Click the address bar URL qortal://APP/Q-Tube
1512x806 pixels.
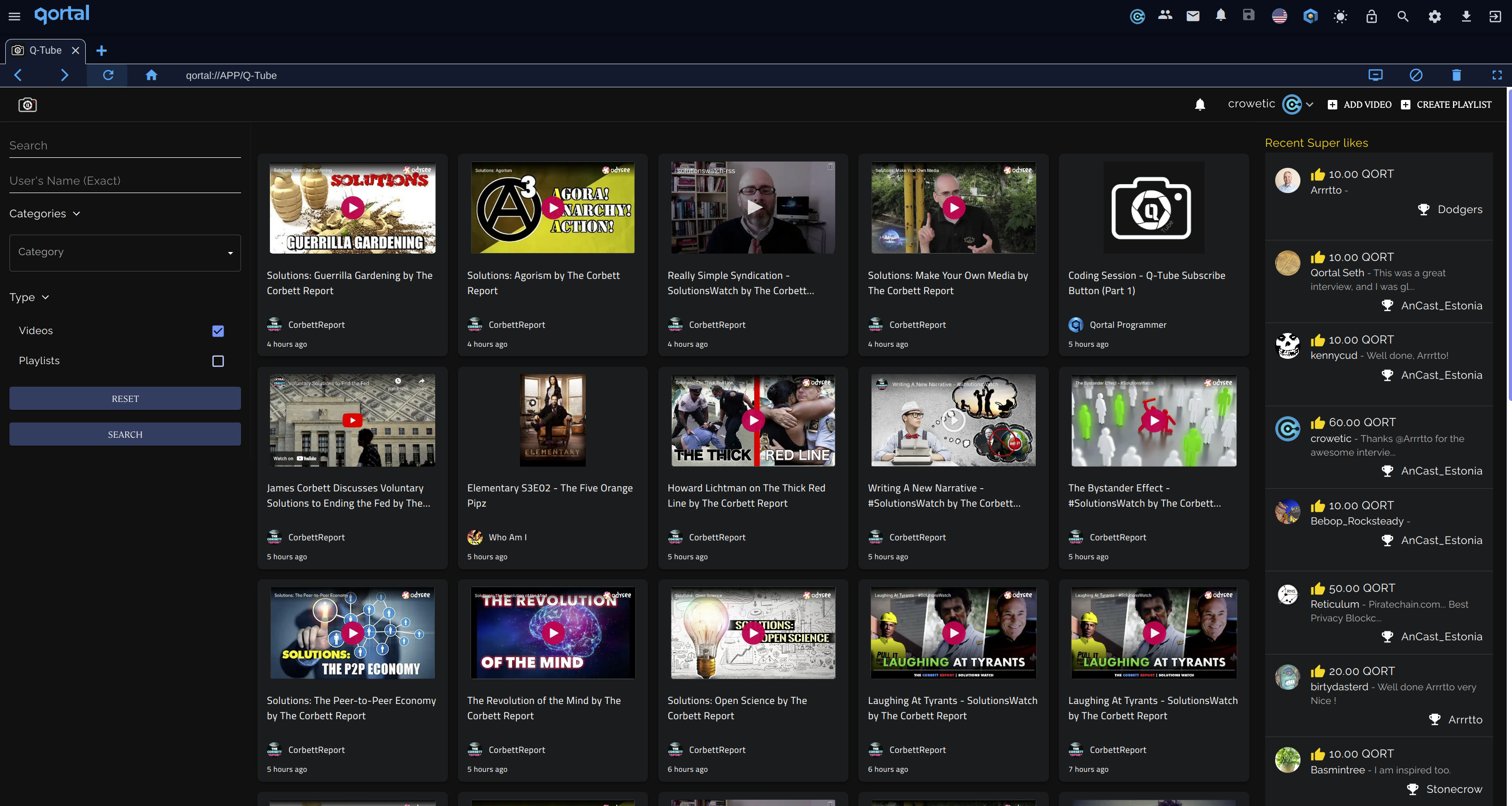(x=231, y=75)
